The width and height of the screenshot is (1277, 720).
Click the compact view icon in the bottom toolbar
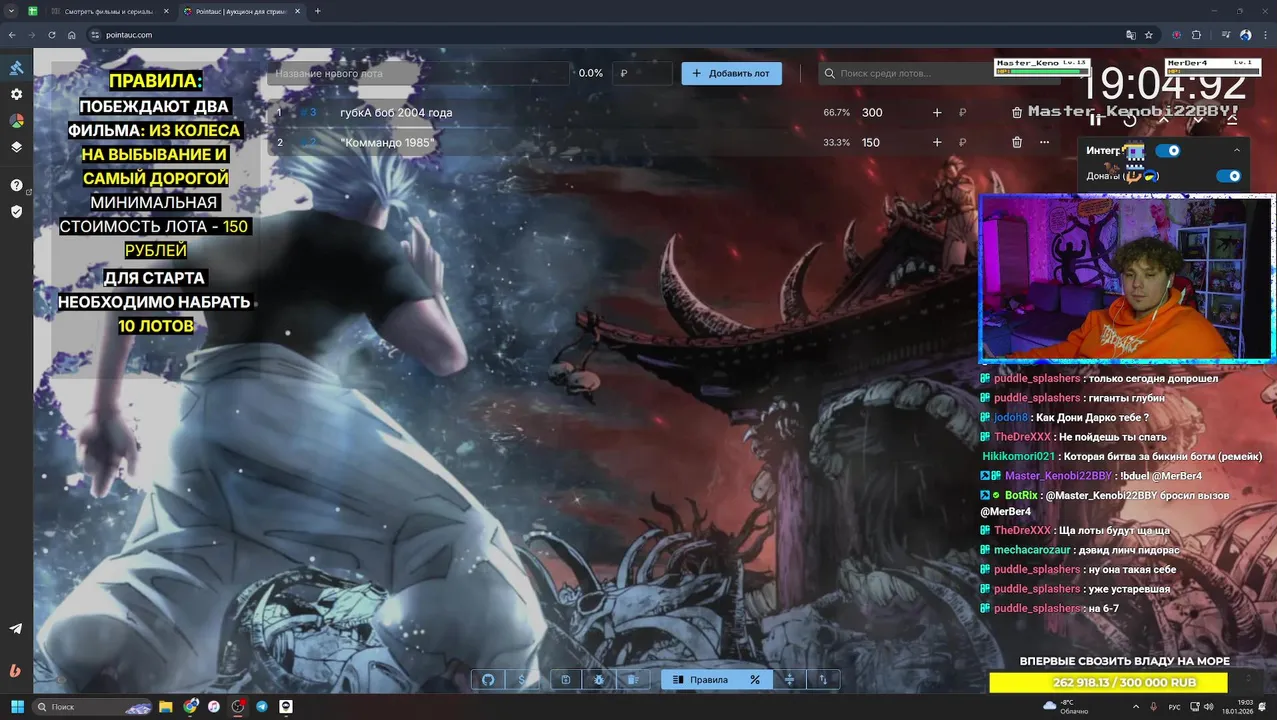coord(789,680)
